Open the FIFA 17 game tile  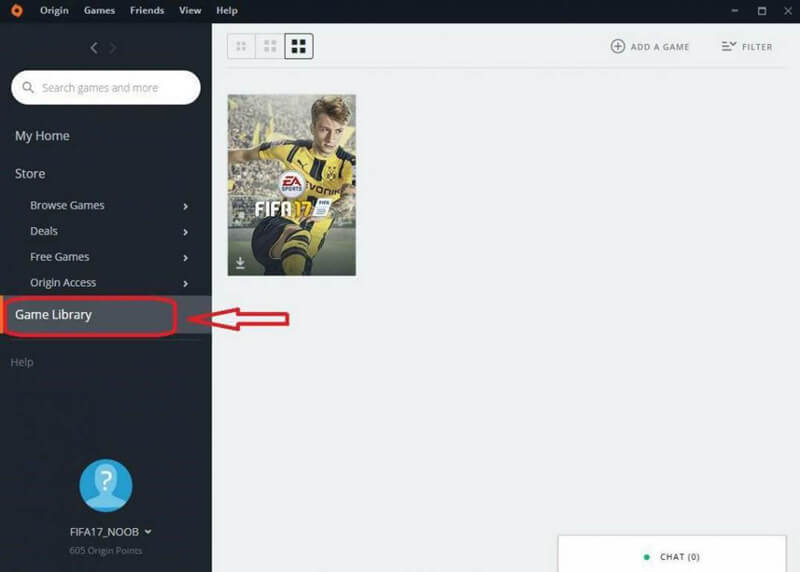[292, 185]
